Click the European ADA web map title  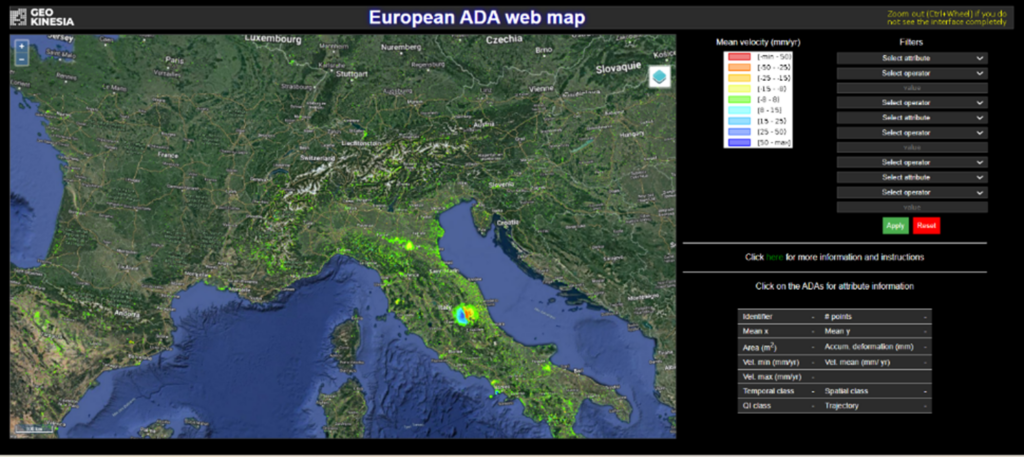coord(476,17)
